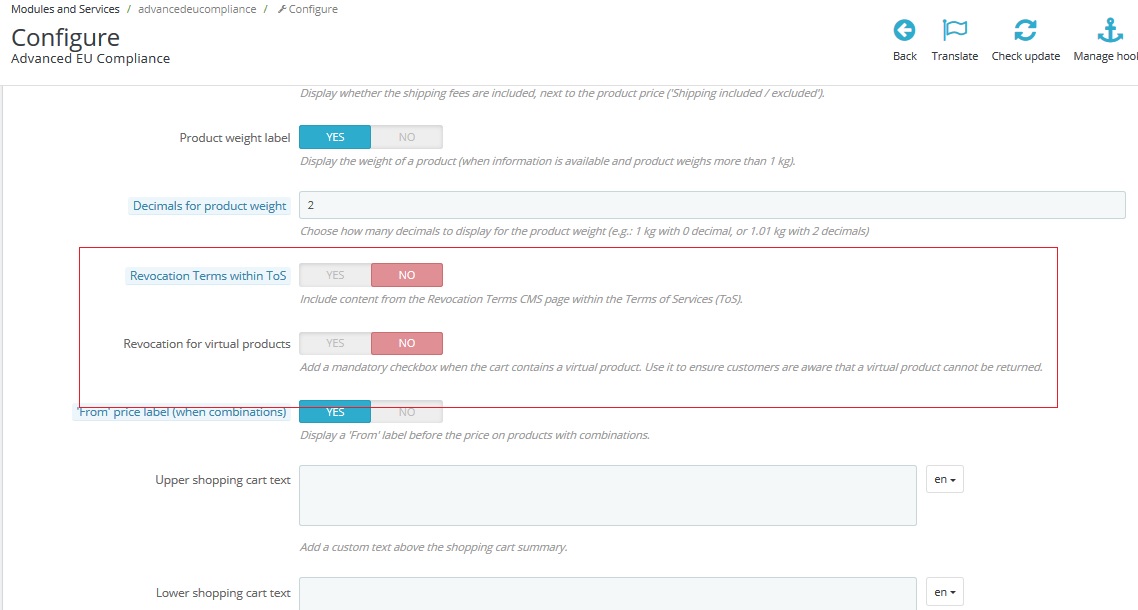Click hint 'Add a custom text above the shopping cart summary'
This screenshot has height=610, width=1138.
tap(434, 548)
